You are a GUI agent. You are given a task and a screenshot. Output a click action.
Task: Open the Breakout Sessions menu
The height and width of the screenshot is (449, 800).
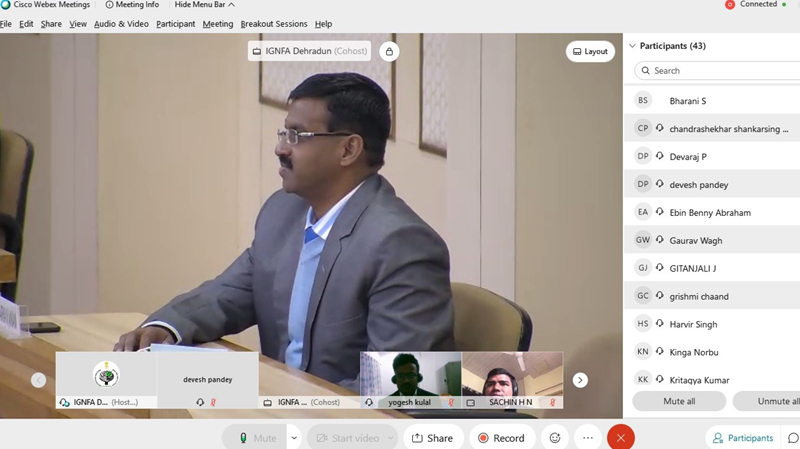click(x=273, y=24)
